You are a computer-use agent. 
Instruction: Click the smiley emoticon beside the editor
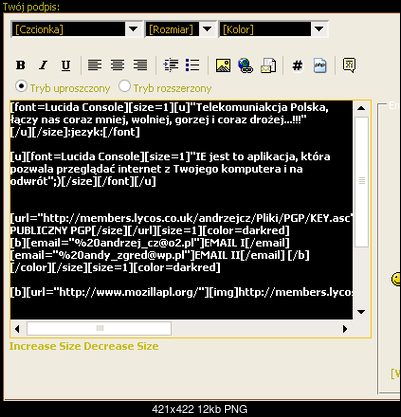tap(396, 279)
